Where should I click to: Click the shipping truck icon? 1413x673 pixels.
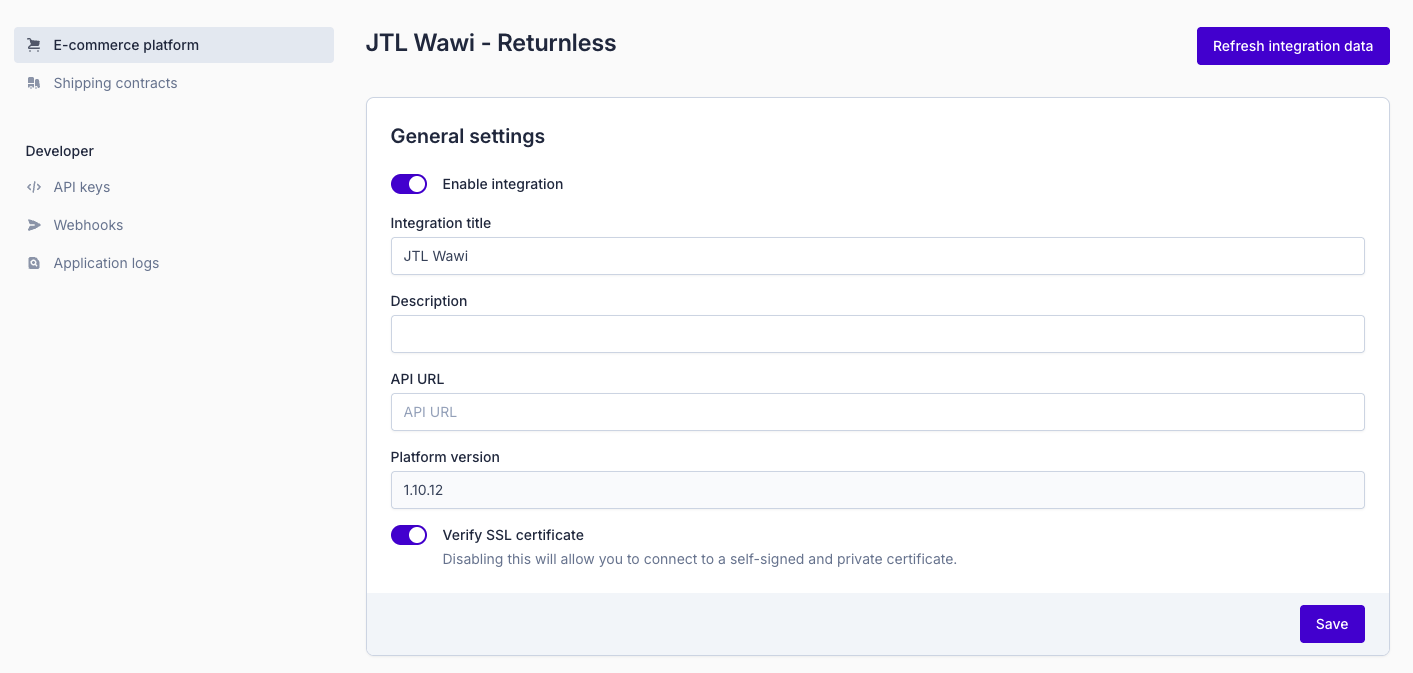pyautogui.click(x=34, y=83)
